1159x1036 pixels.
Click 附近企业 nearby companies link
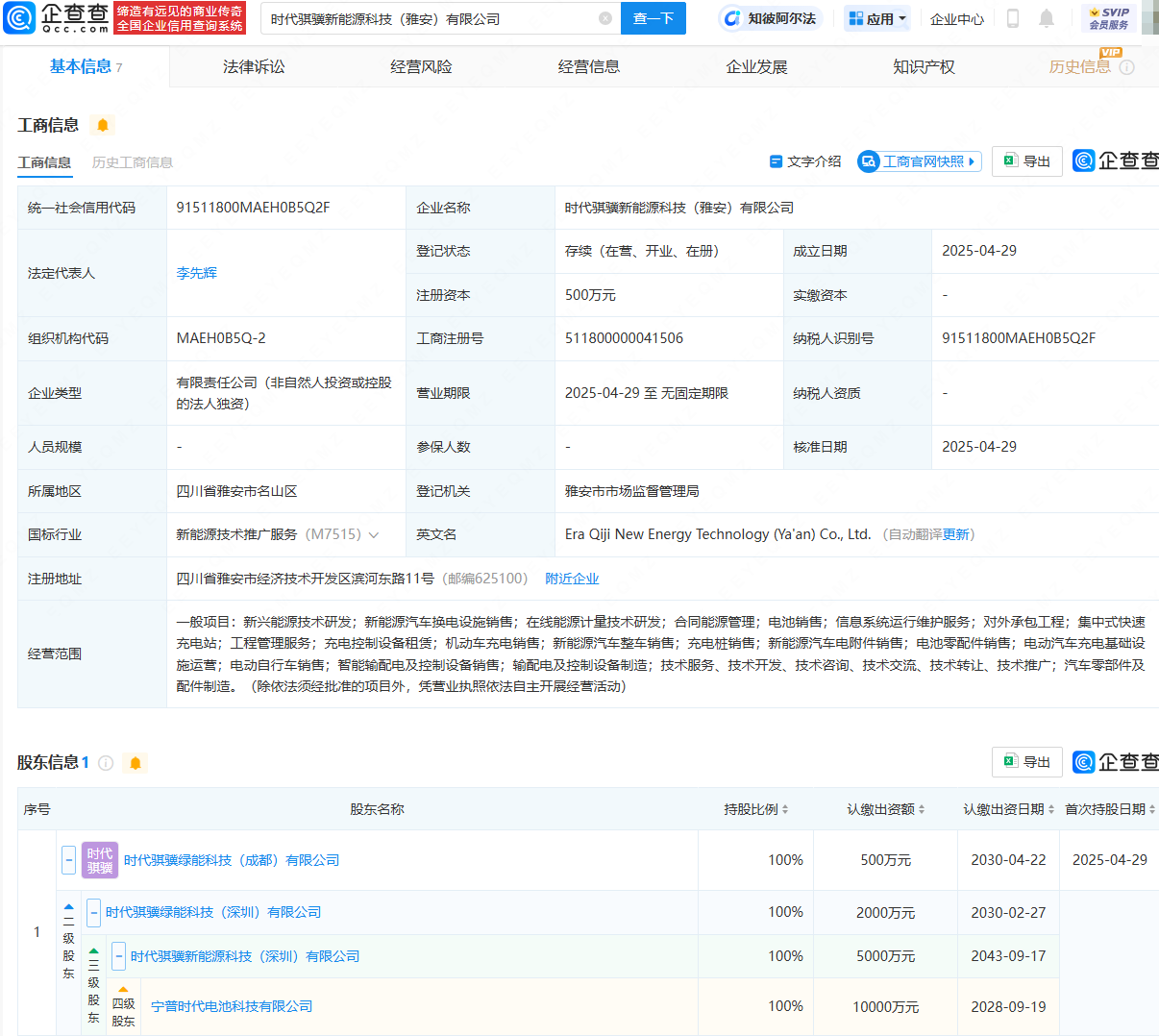click(x=572, y=579)
